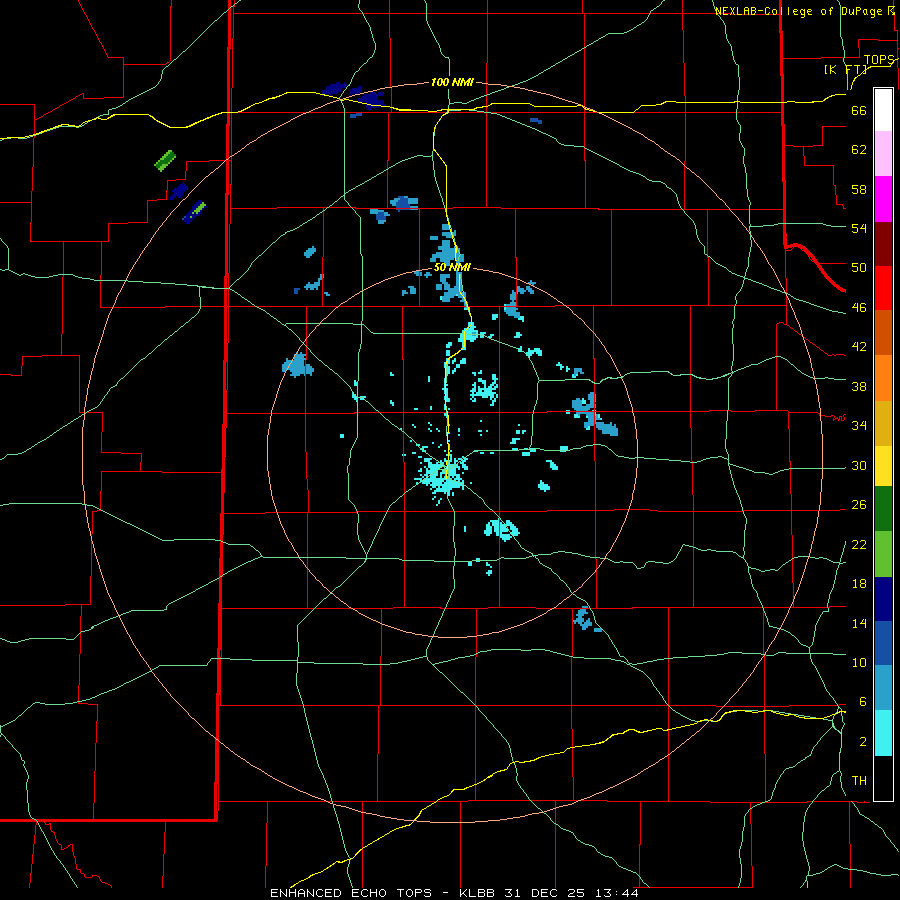Image resolution: width=900 pixels, height=900 pixels.
Task: Click the gold legend swatch
Action: coord(883,423)
